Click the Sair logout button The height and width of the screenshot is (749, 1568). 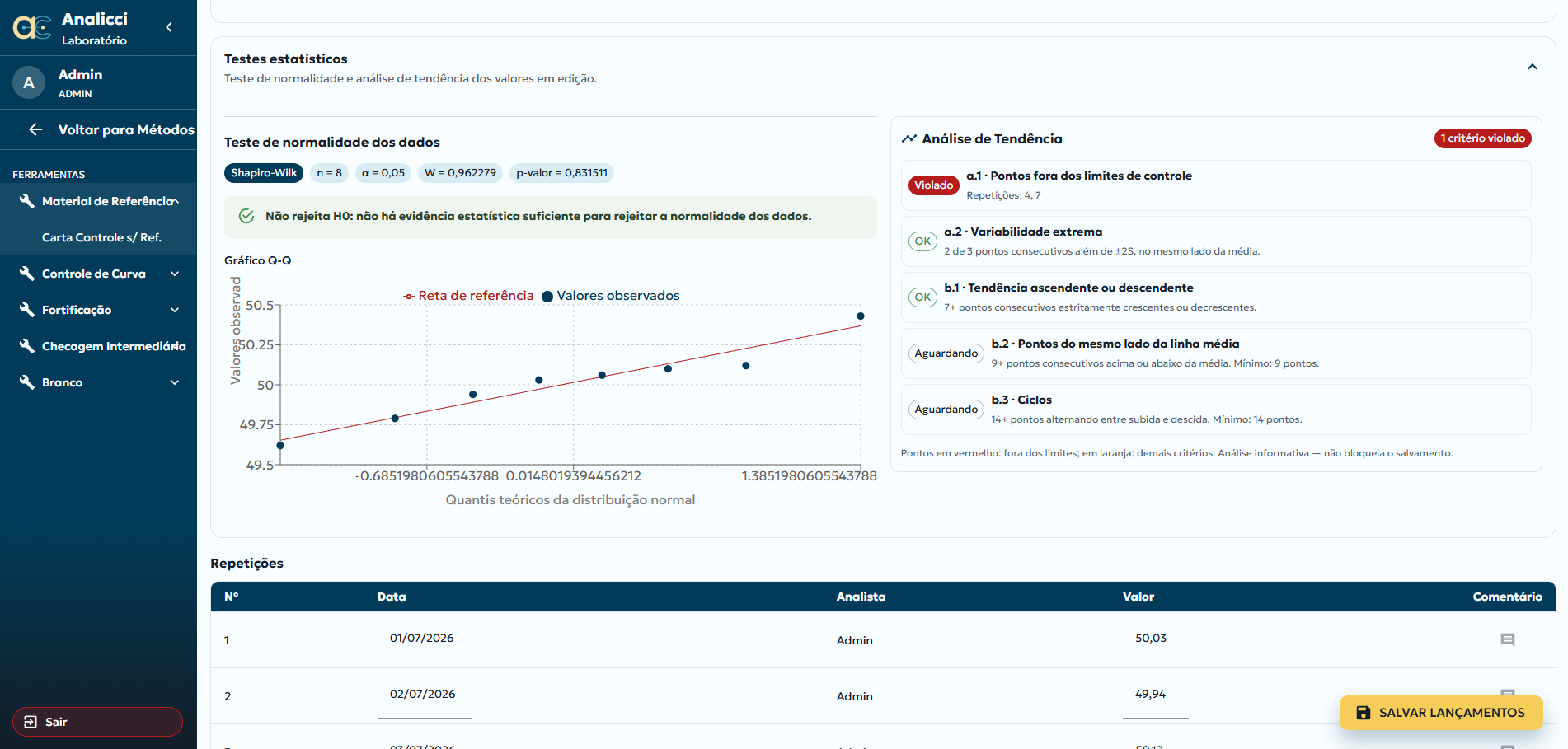coord(97,722)
